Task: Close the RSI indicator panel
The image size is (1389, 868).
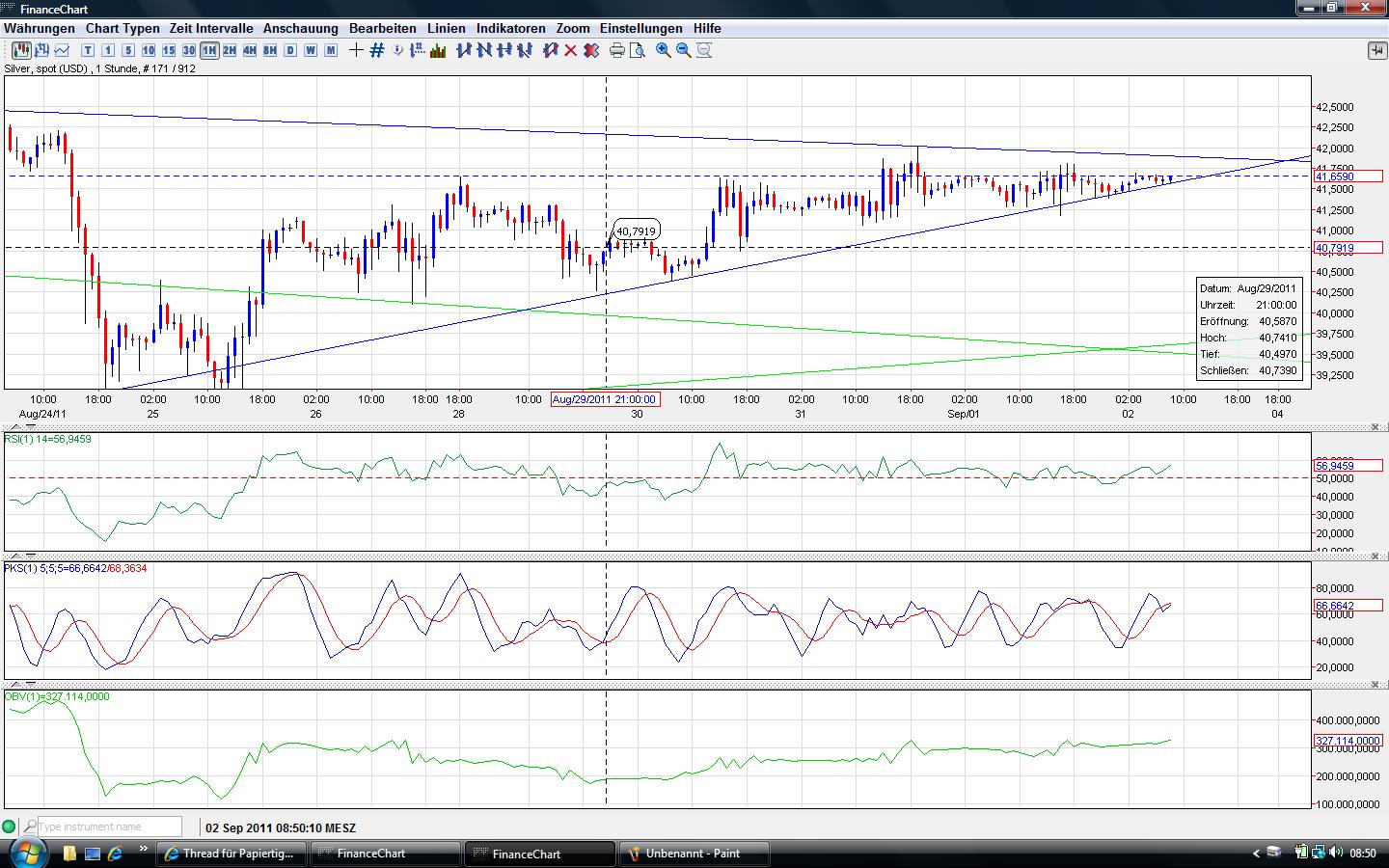Action: tap(1375, 426)
